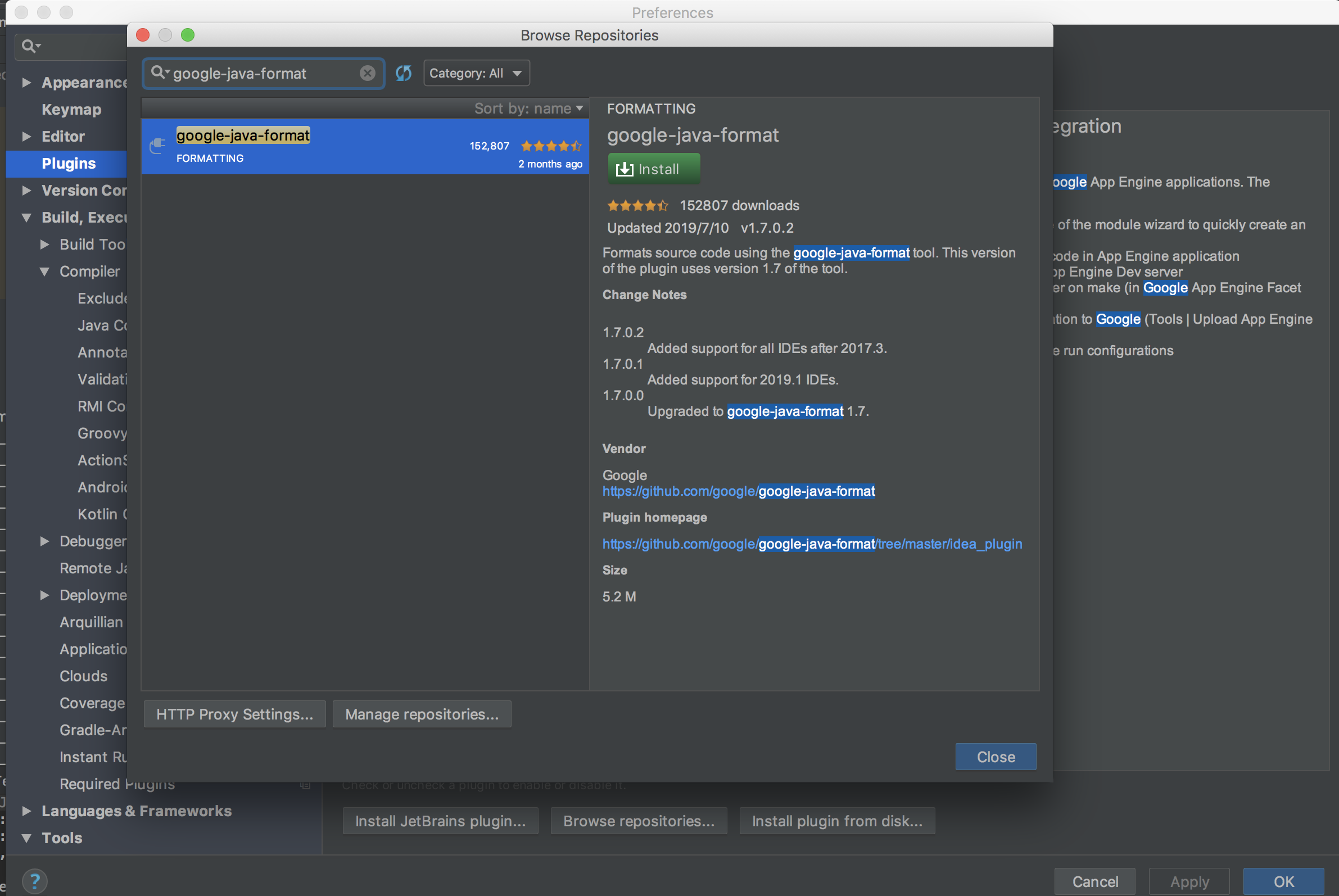This screenshot has height=896, width=1339.
Task: Select Annotation Processors tree item
Action: 102,352
